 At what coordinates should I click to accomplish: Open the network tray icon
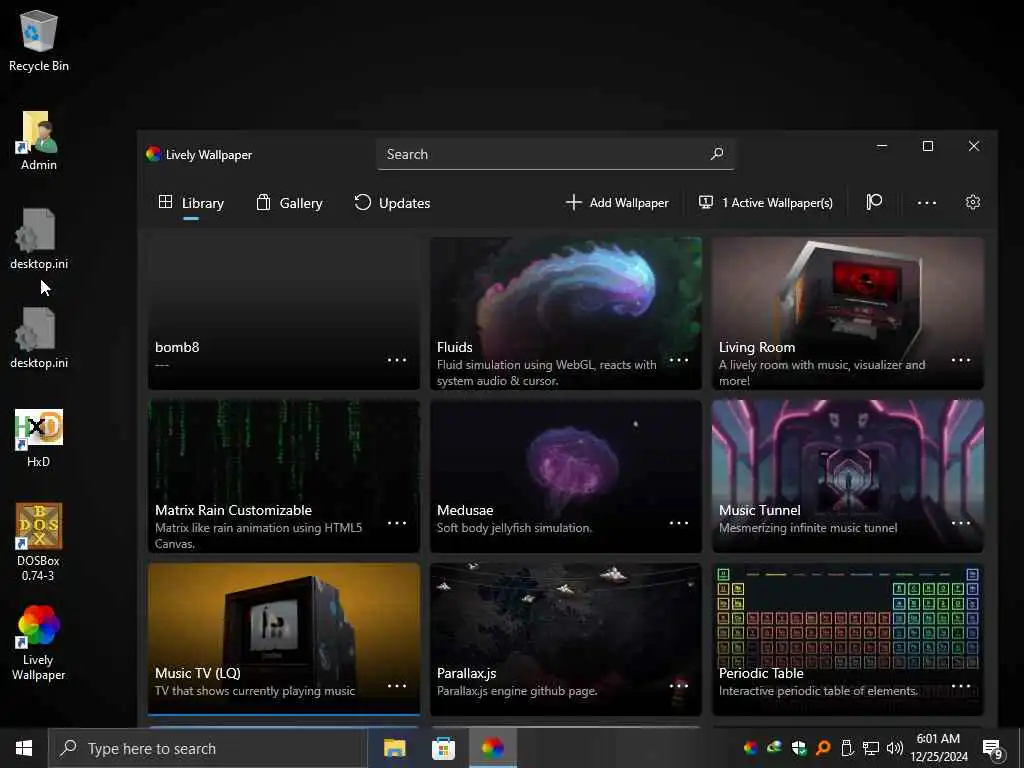(x=871, y=748)
